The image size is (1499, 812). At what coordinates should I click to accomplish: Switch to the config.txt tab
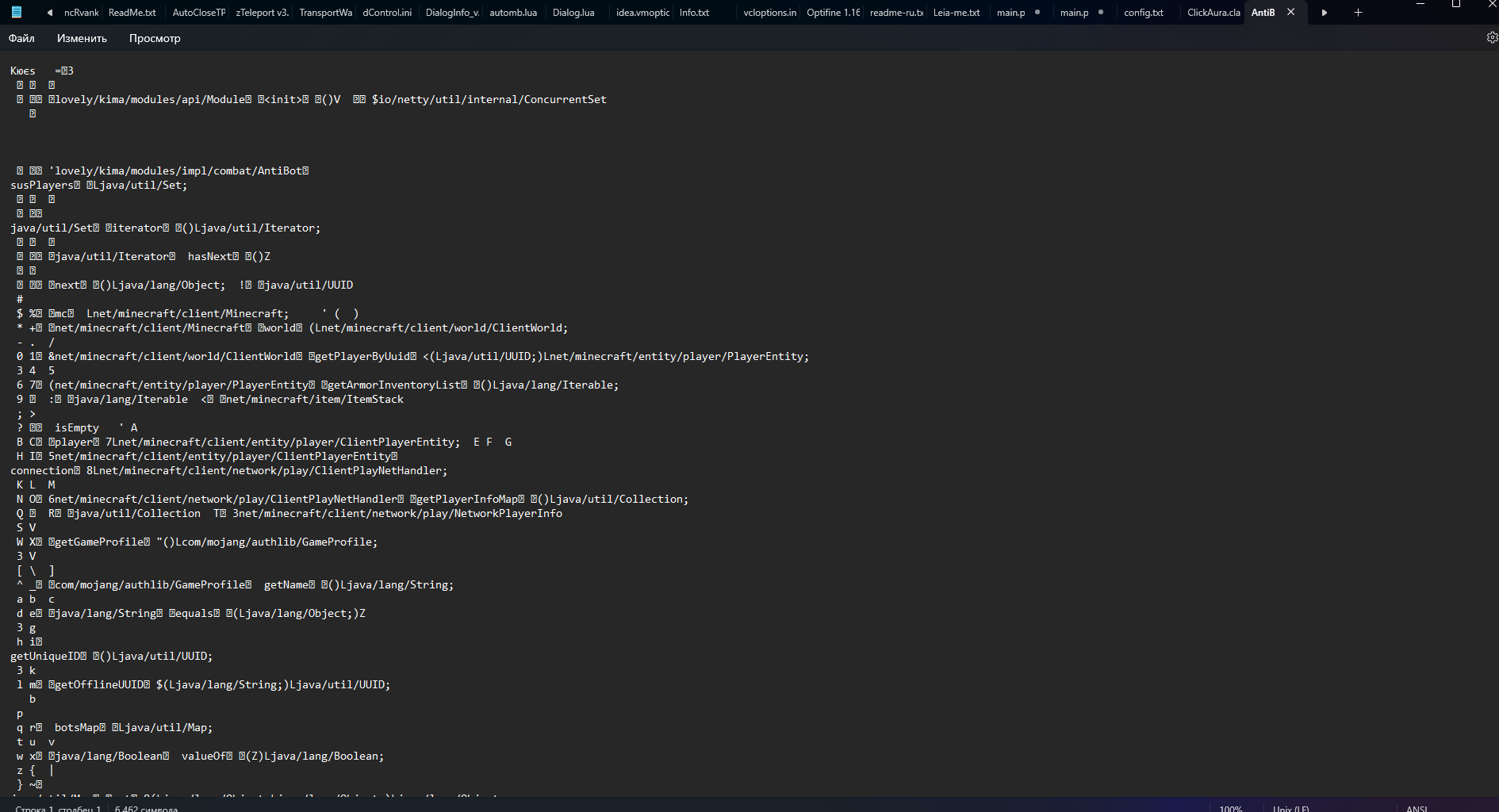coord(1144,13)
